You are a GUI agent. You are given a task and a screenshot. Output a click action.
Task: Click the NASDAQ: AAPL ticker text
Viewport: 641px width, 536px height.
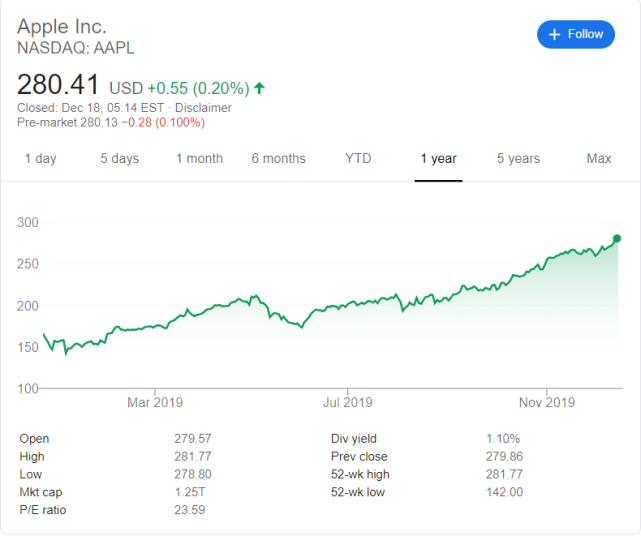(x=76, y=48)
